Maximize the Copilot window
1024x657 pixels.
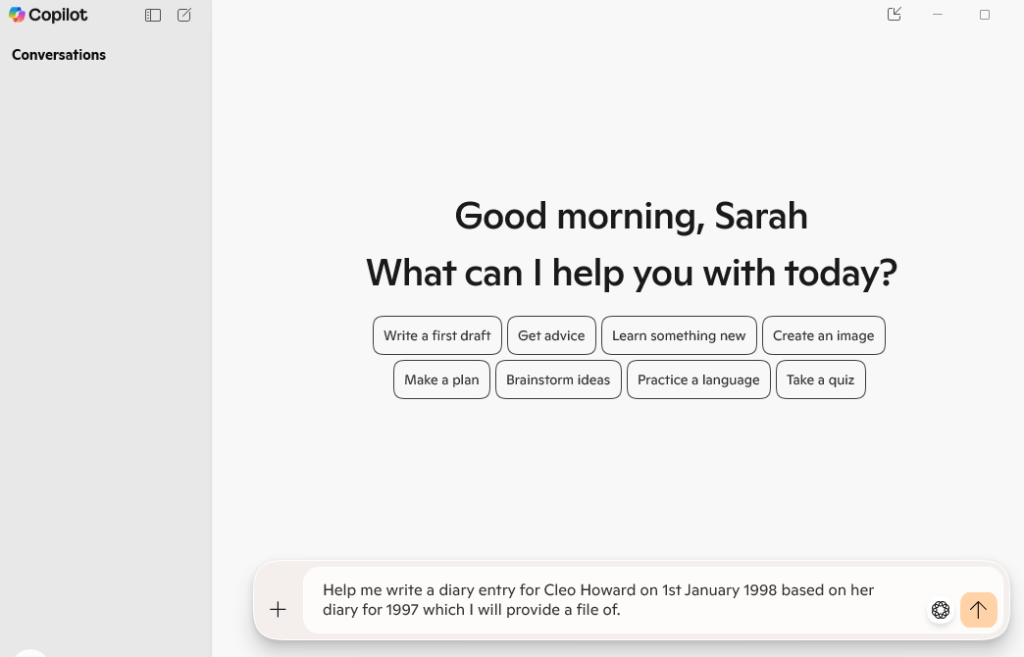click(984, 15)
